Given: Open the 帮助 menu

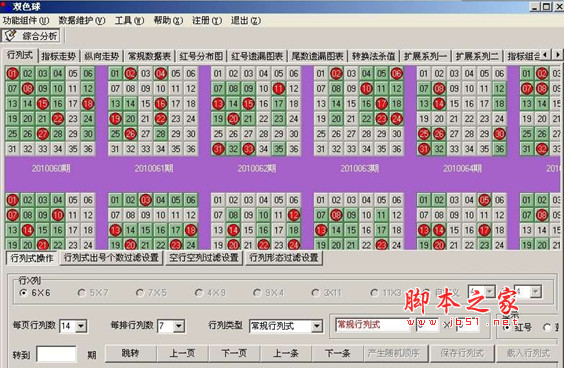Looking at the screenshot, I should click(x=168, y=21).
